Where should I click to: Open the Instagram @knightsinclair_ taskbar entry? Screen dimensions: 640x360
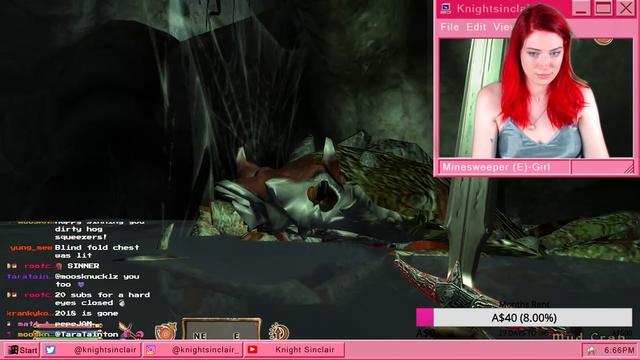point(193,350)
